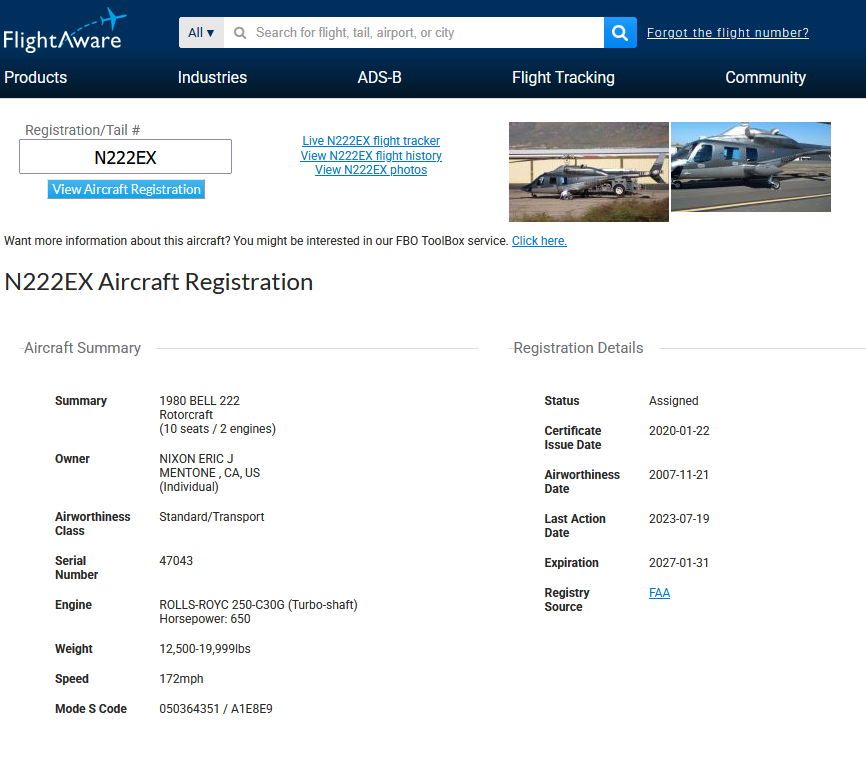Open Live N222EX flight tracker link

(371, 141)
